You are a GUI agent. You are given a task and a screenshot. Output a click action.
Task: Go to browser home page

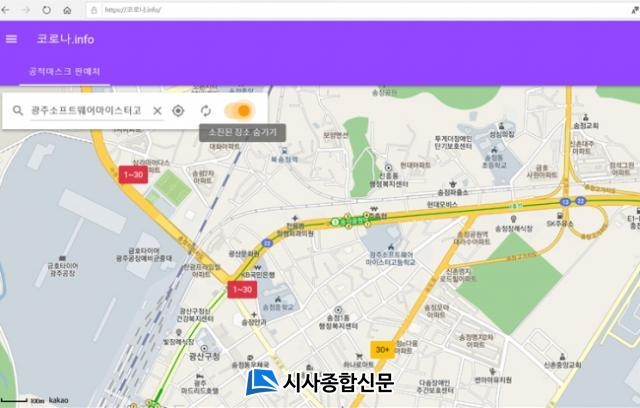(x=67, y=9)
